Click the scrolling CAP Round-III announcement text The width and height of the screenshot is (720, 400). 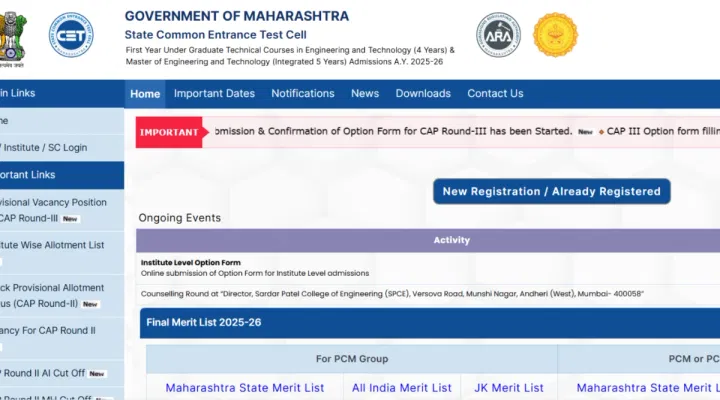(388, 131)
